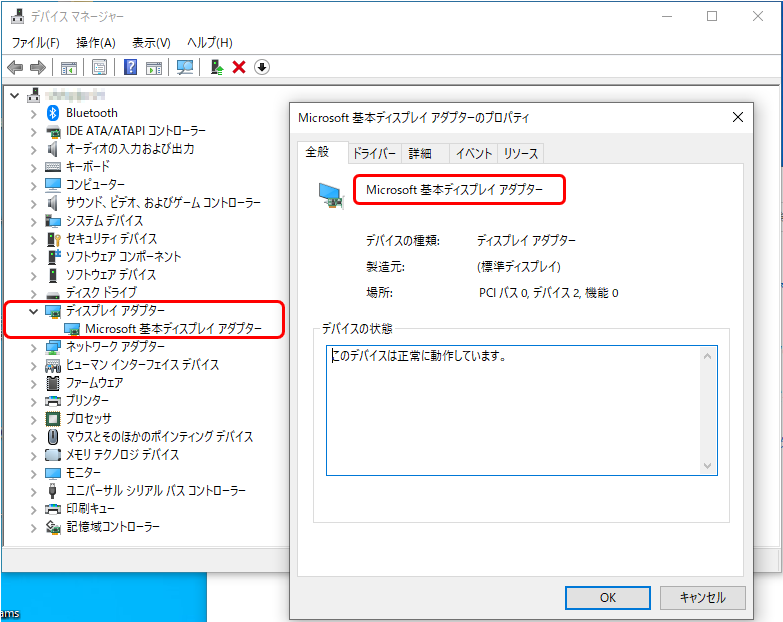Scan for hardware changes icon
Viewport: 783px width, 622px height.
click(x=185, y=67)
